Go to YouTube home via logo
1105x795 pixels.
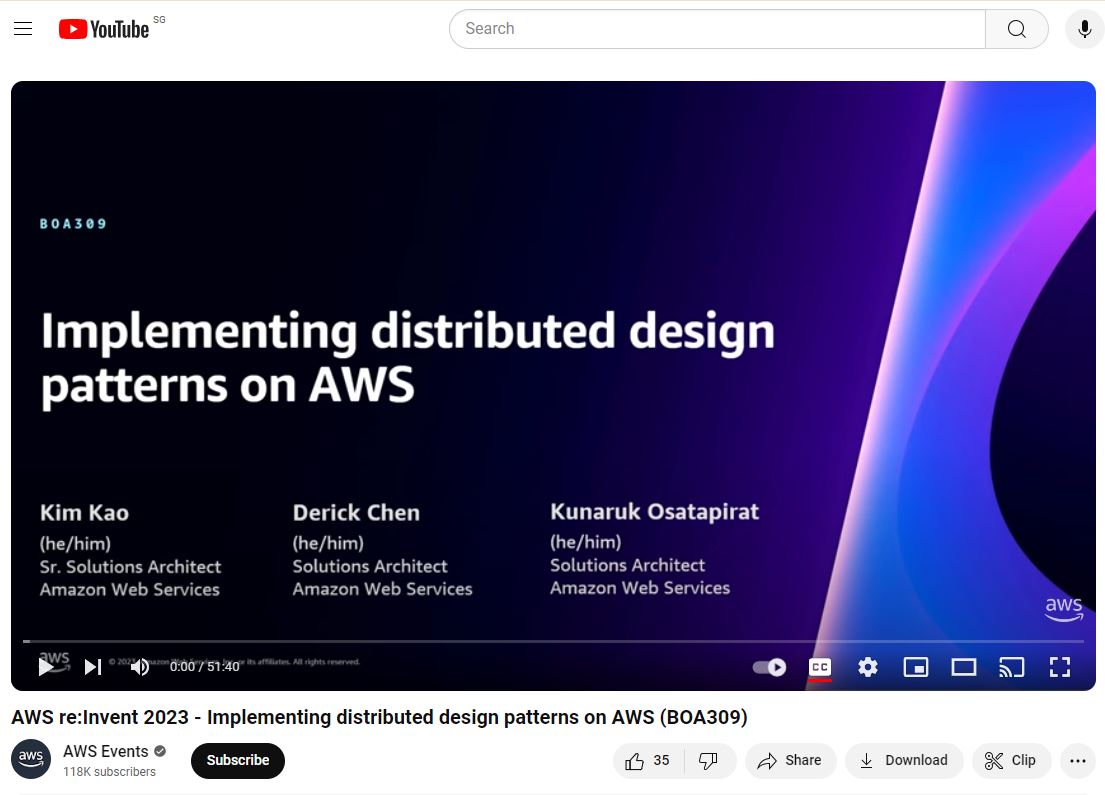pyautogui.click(x=104, y=29)
